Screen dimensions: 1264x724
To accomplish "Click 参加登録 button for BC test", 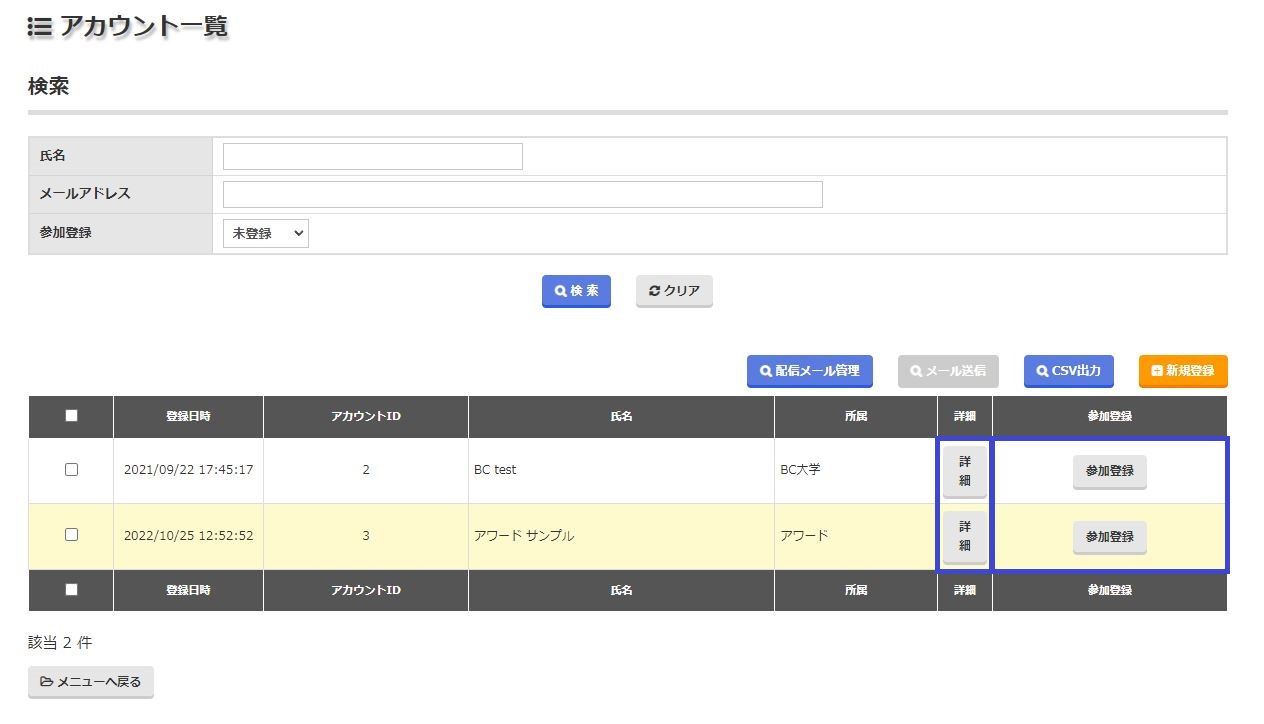I will tap(1109, 471).
